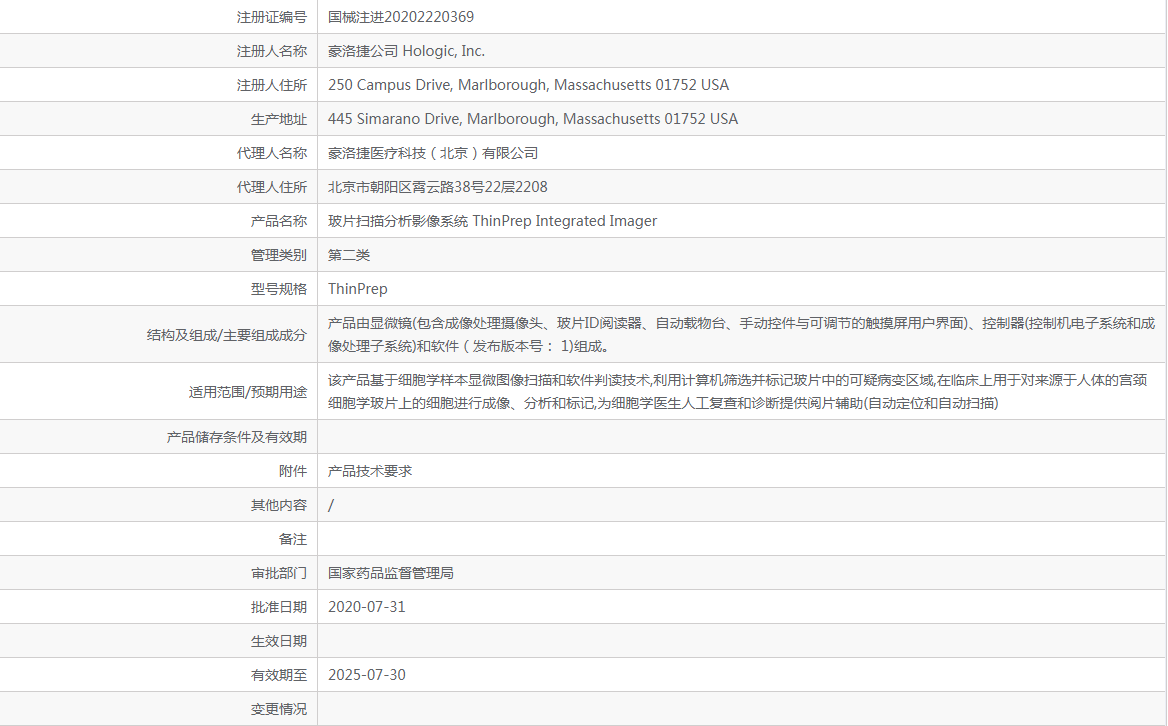The width and height of the screenshot is (1168, 726).
Task: Select the registration number 国械注进20202220369
Action: pyautogui.click(x=401, y=17)
